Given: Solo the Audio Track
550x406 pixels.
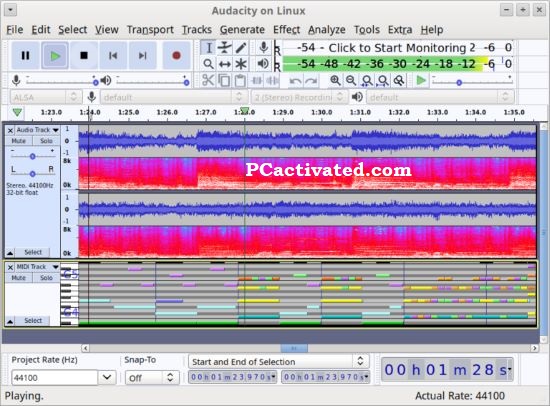Looking at the screenshot, I should point(46,141).
